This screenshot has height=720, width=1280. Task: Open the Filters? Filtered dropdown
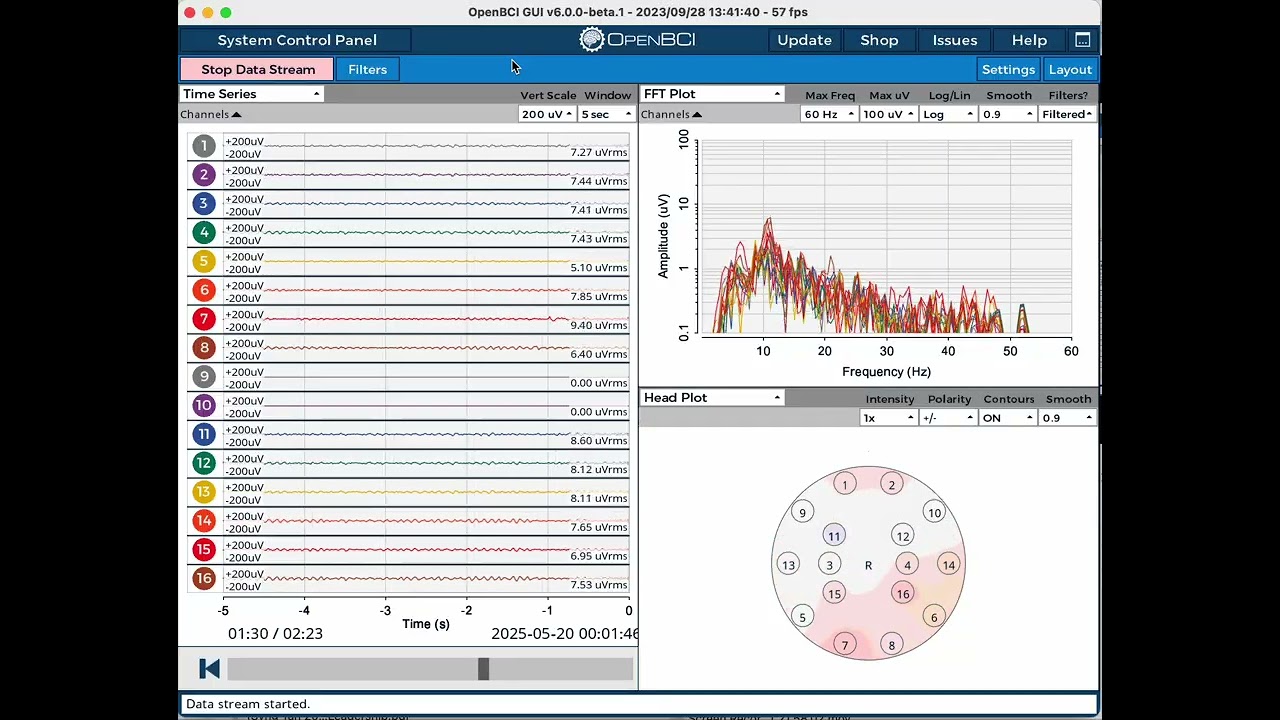(1067, 114)
